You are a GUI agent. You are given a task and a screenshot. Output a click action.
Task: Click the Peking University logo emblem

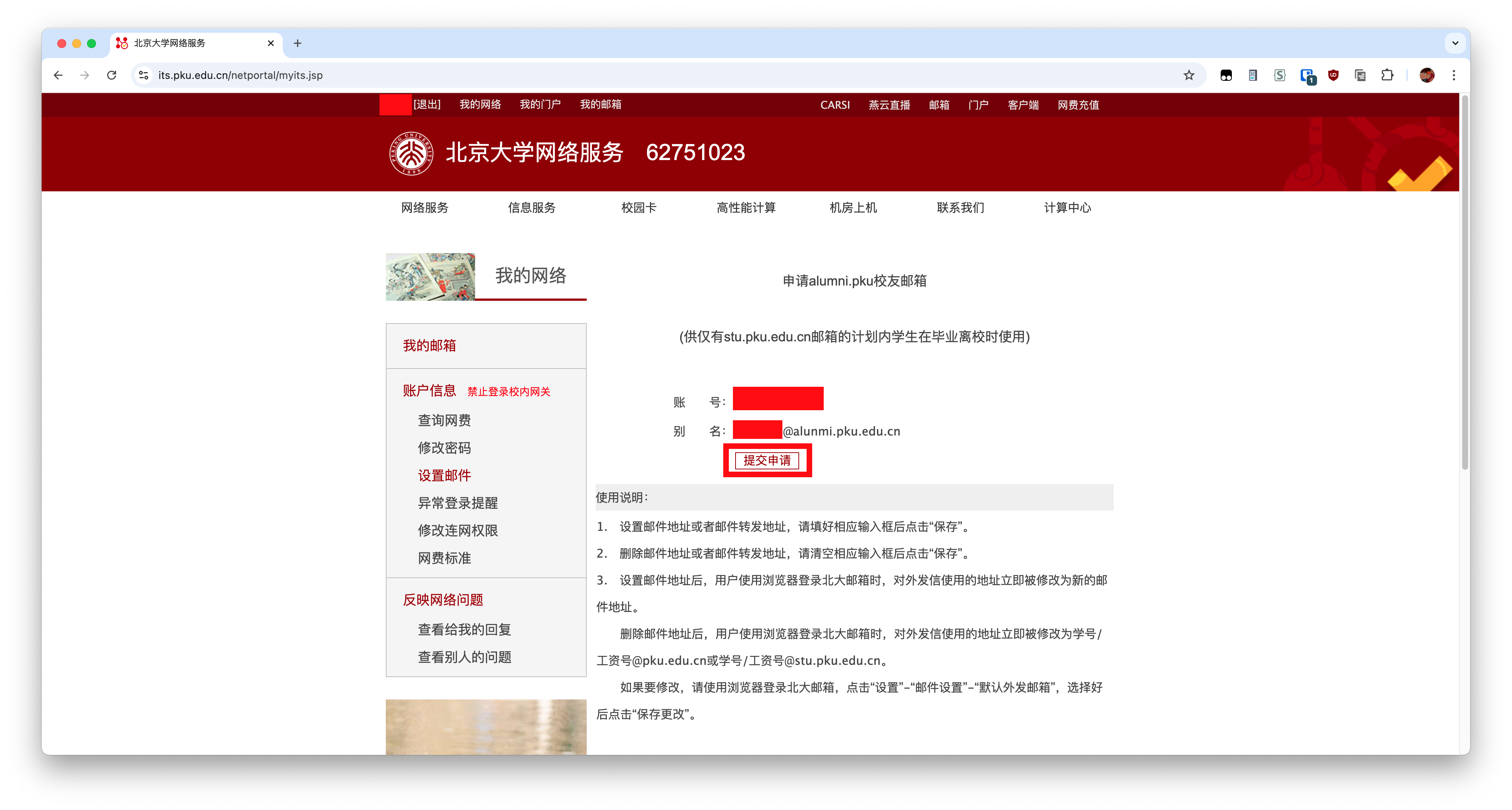point(410,153)
